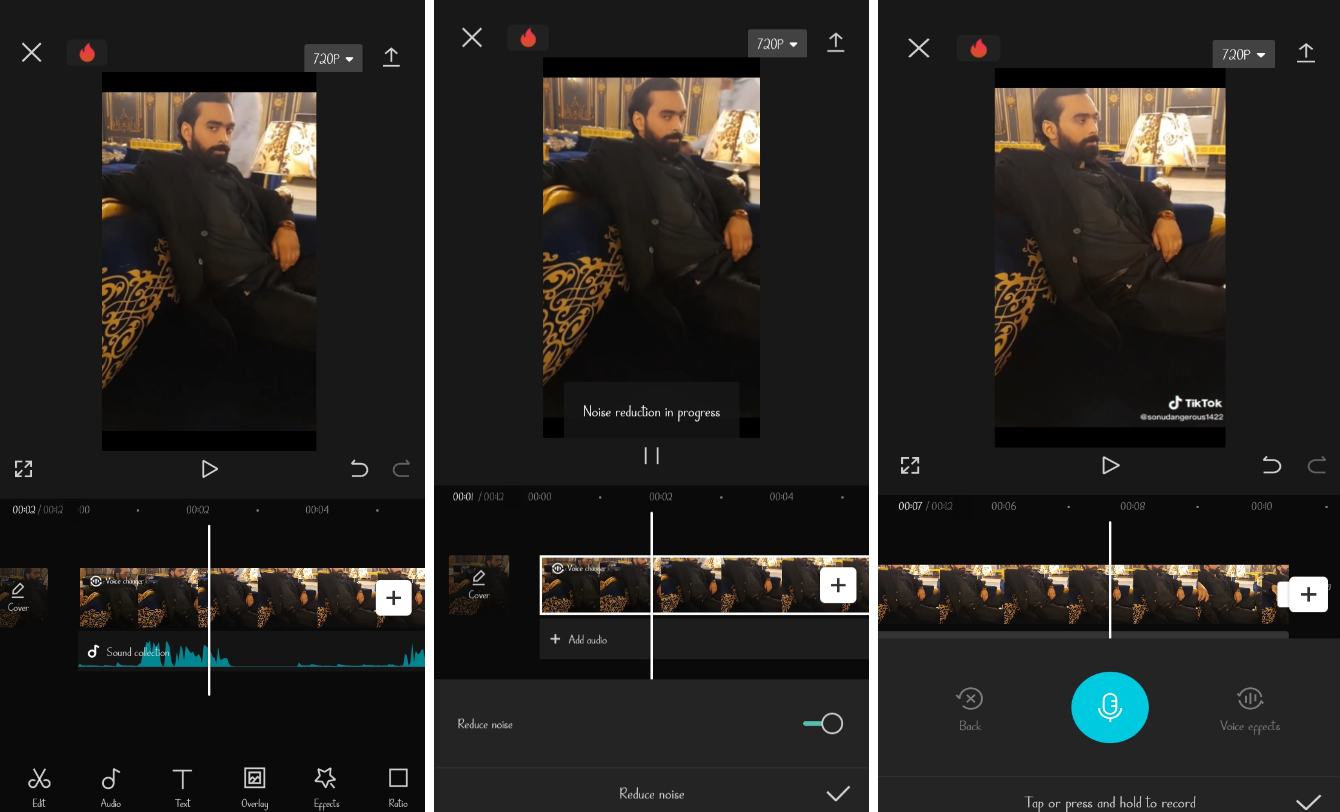Viewport: 1340px width, 812px height.
Task: Open 720P resolution dropdown in the Sound collection editor
Action: click(334, 59)
